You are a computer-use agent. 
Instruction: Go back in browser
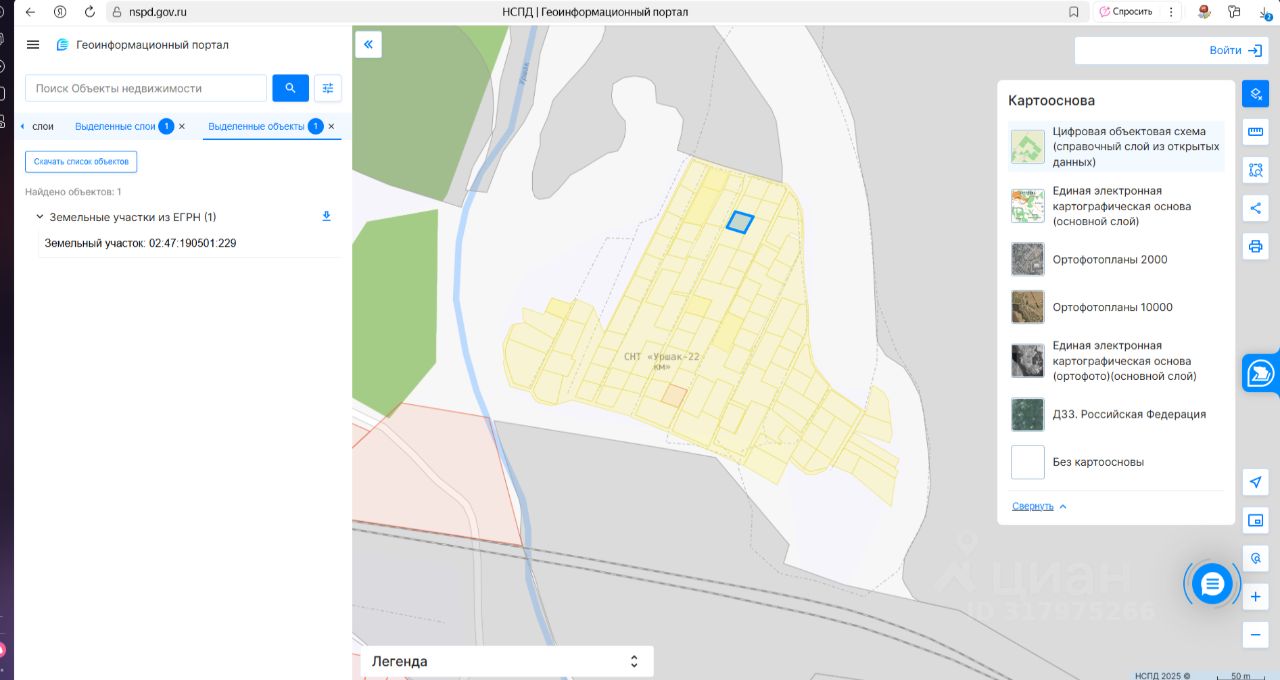click(x=30, y=12)
